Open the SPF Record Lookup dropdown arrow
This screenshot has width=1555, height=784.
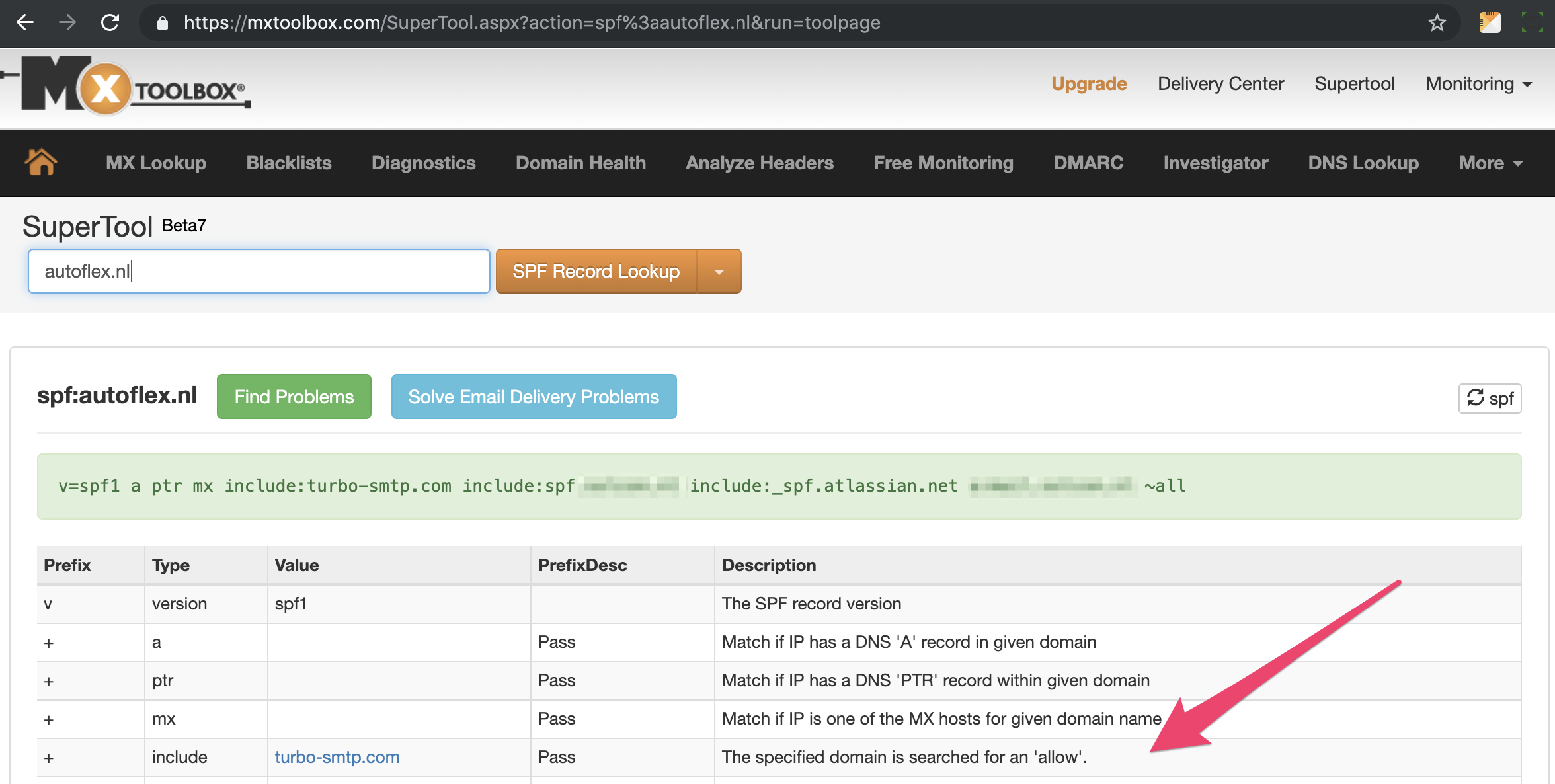point(719,272)
